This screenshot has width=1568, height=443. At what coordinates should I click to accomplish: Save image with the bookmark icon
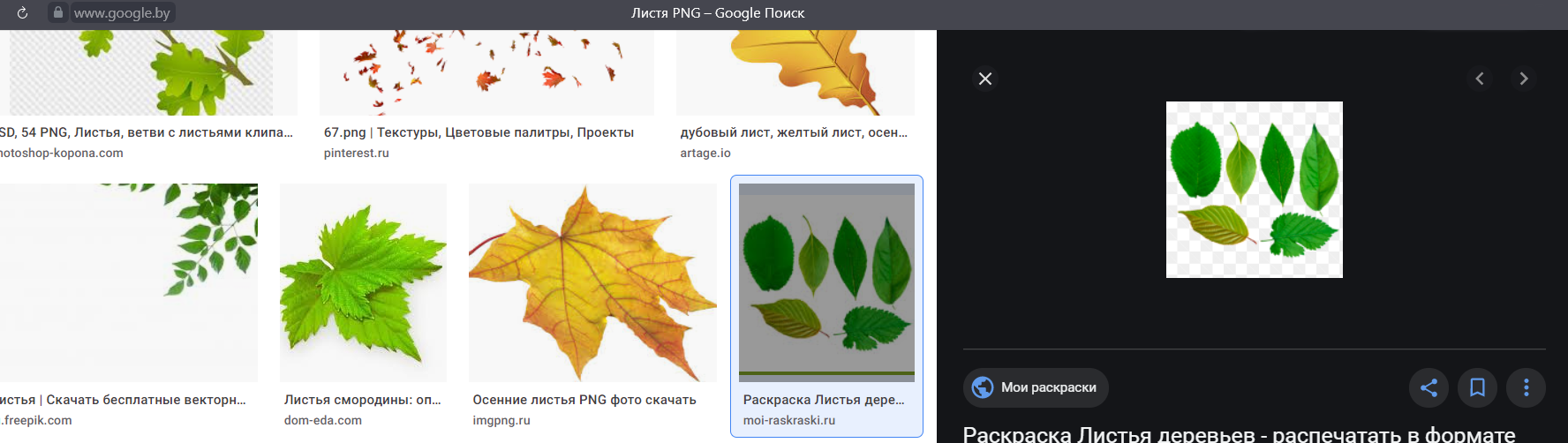click(x=1477, y=387)
